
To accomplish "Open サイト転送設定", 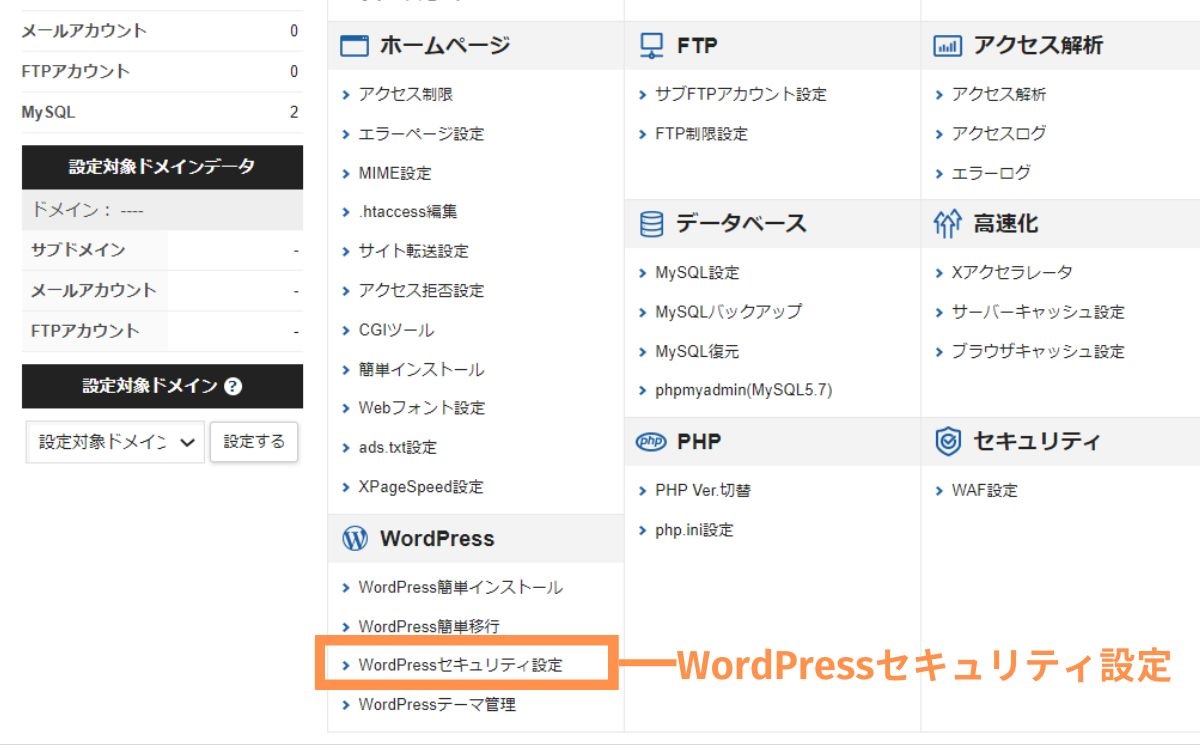I will [413, 251].
